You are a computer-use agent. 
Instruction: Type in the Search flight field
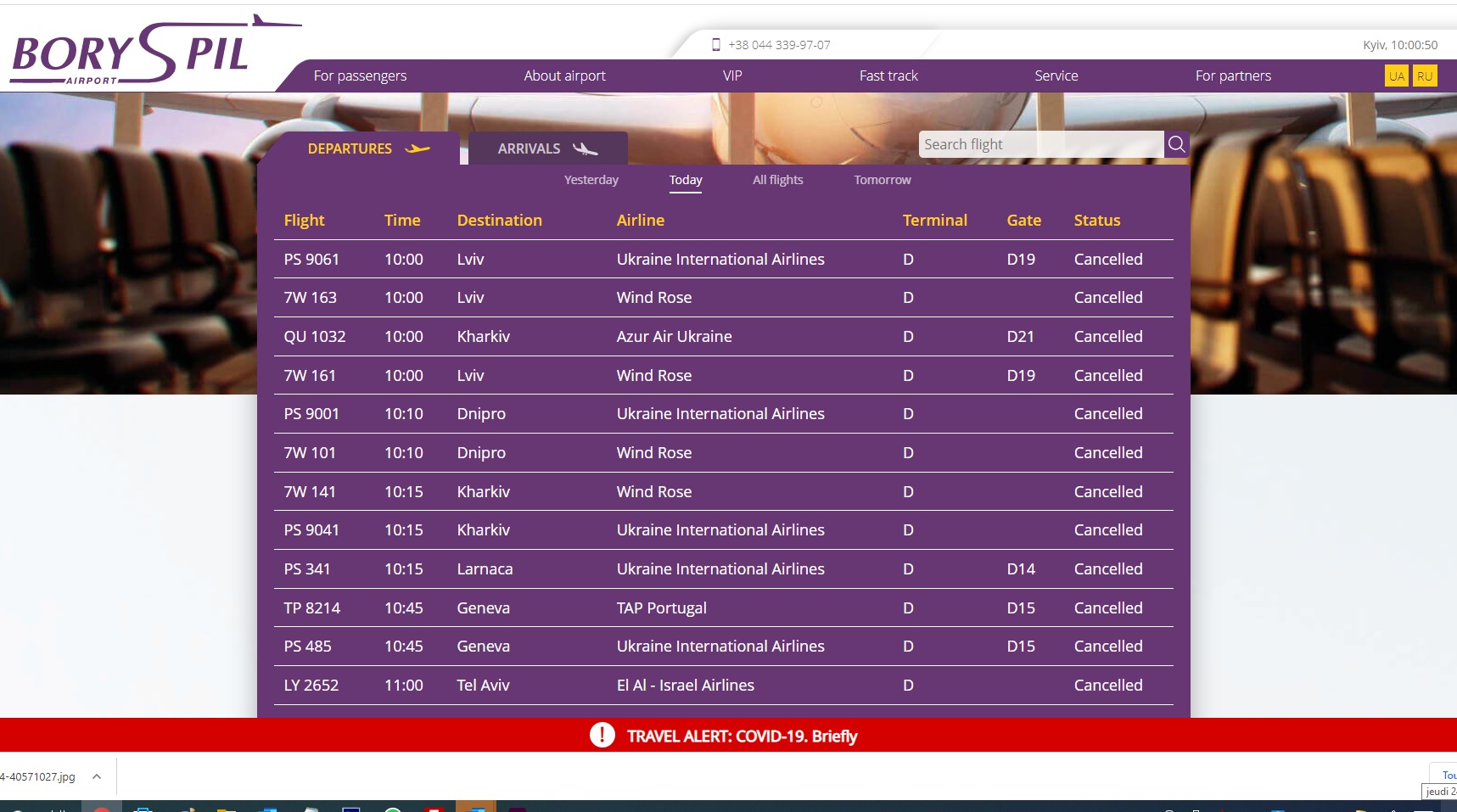click(x=1040, y=144)
